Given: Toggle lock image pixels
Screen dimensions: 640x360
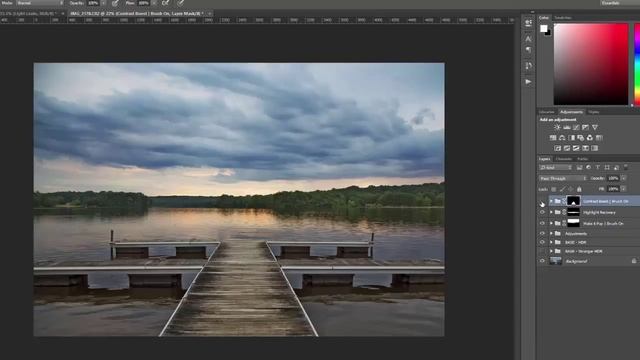Looking at the screenshot, I should (x=562, y=189).
